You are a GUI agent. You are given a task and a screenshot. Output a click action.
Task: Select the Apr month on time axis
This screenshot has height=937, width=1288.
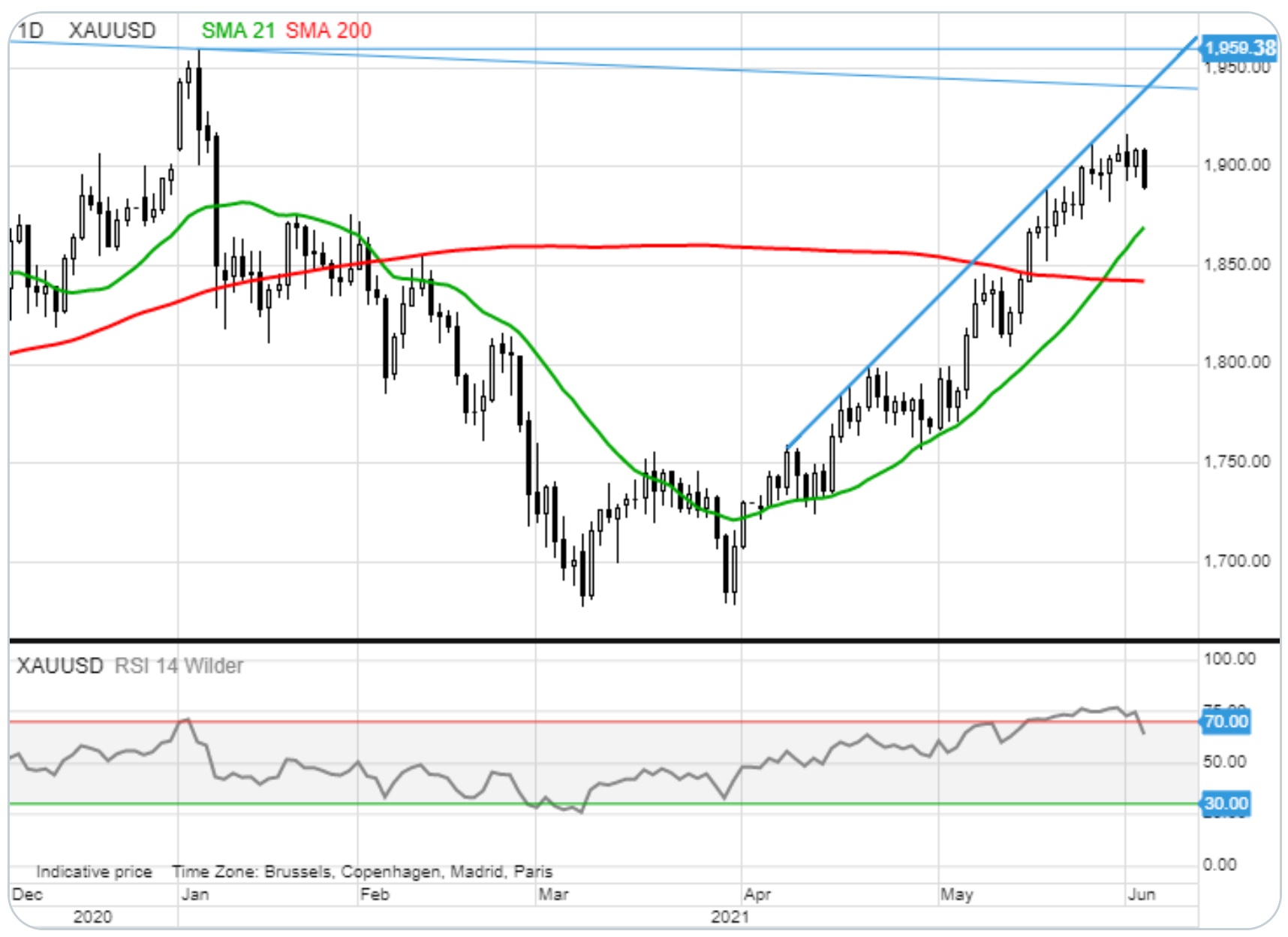[x=757, y=894]
